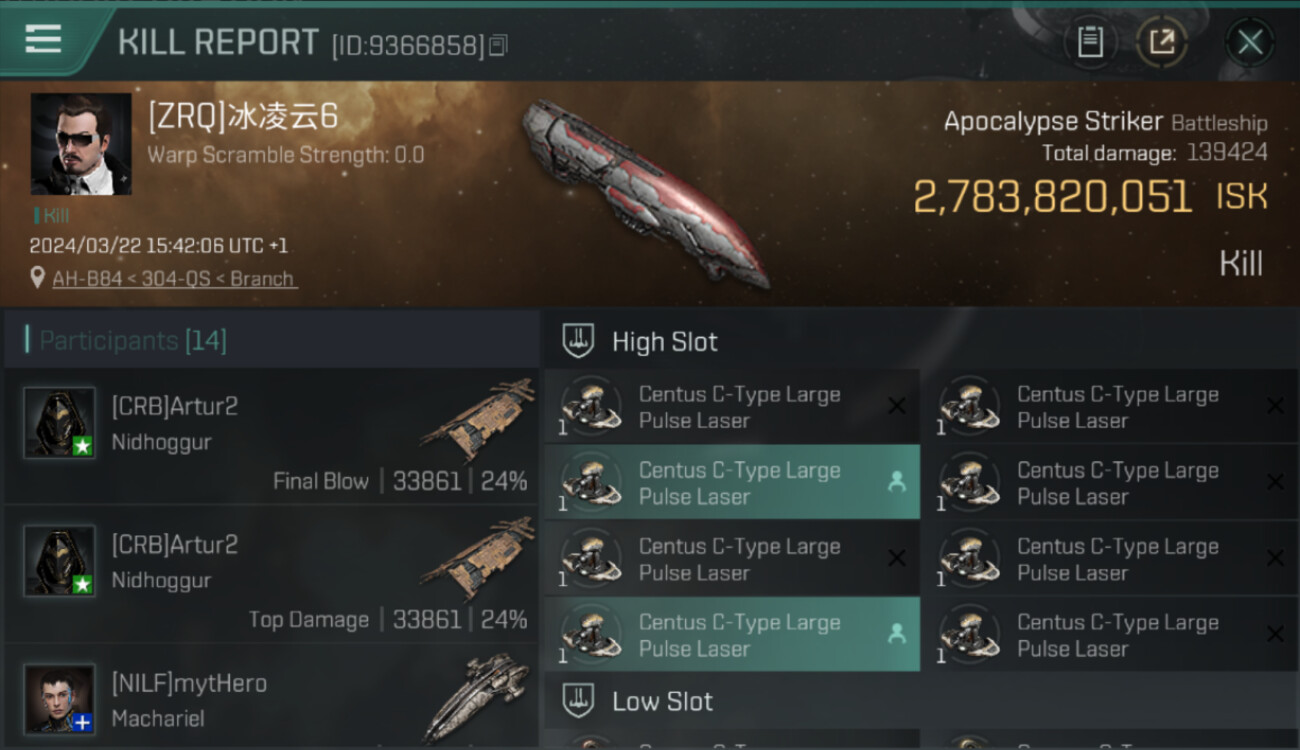
Task: Open the AH-B84 location link
Action: click(x=173, y=279)
